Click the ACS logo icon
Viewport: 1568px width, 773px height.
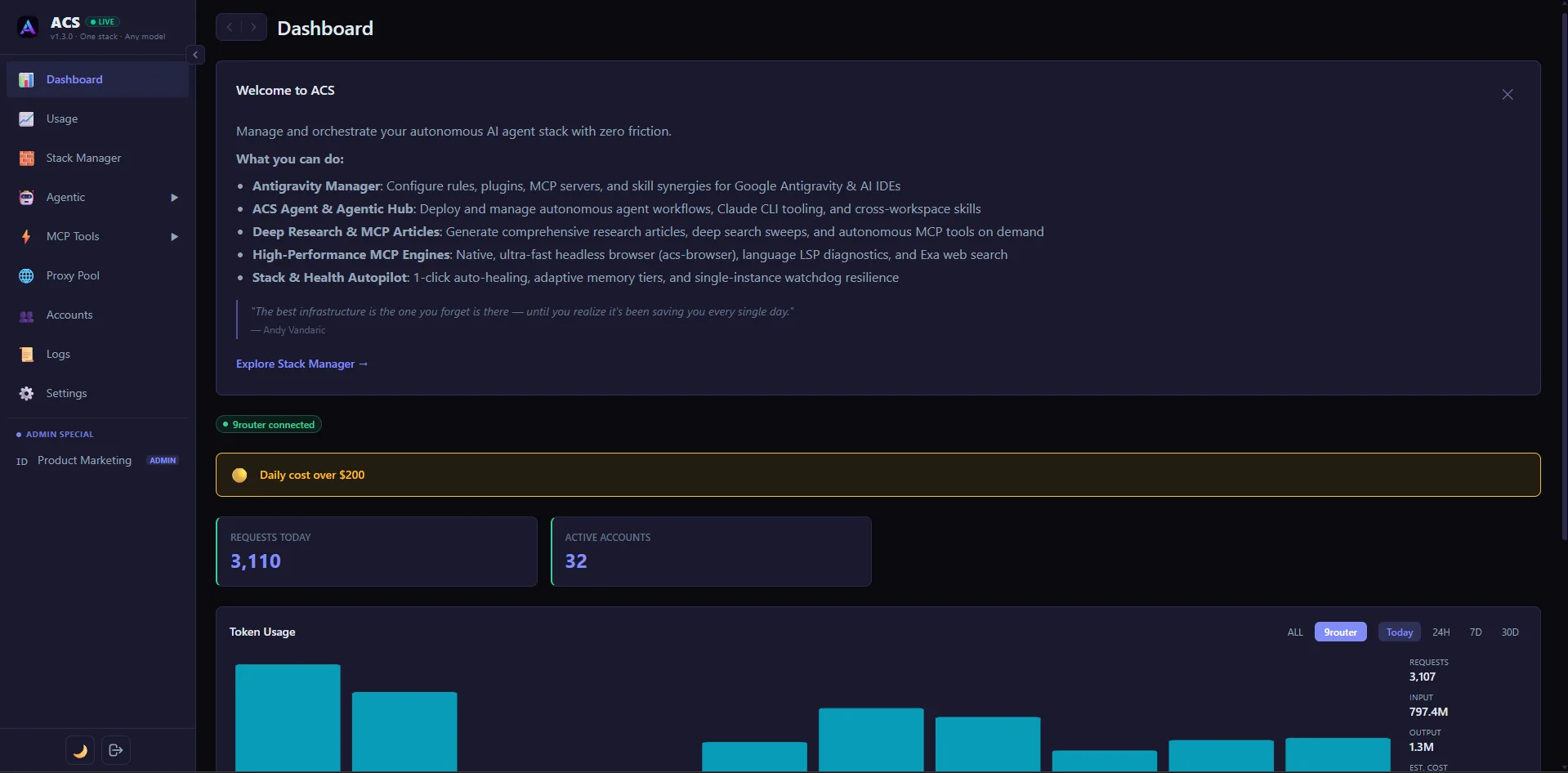coord(28,28)
